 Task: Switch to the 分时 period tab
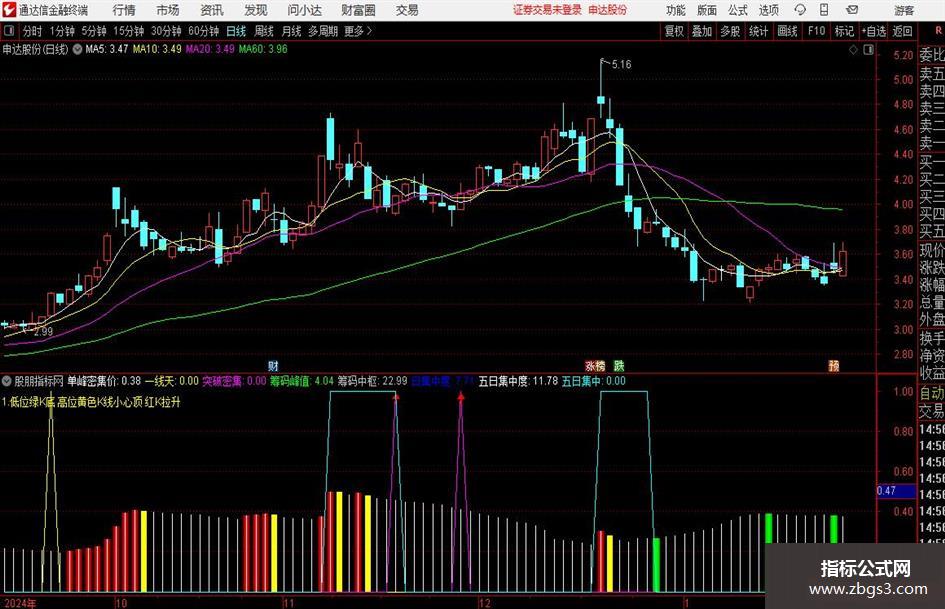32,31
